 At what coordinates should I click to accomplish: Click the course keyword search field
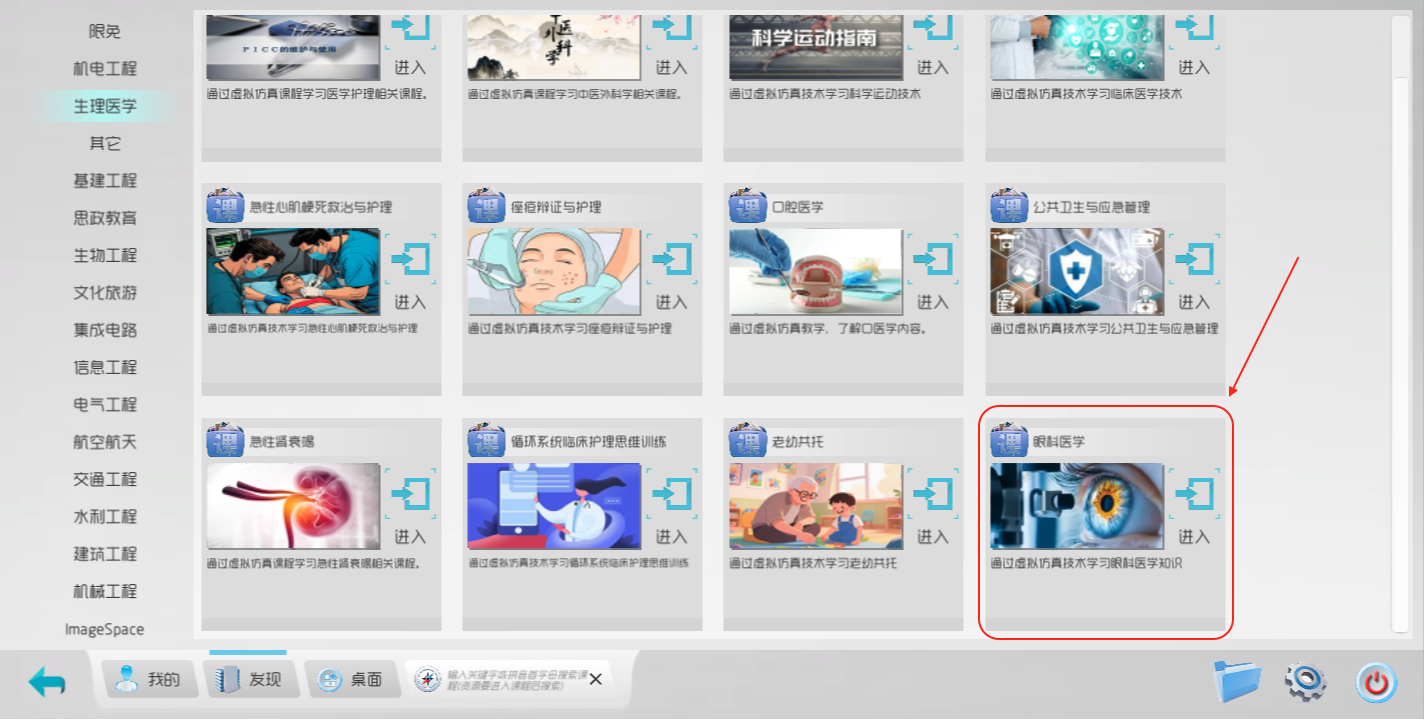(x=510, y=680)
